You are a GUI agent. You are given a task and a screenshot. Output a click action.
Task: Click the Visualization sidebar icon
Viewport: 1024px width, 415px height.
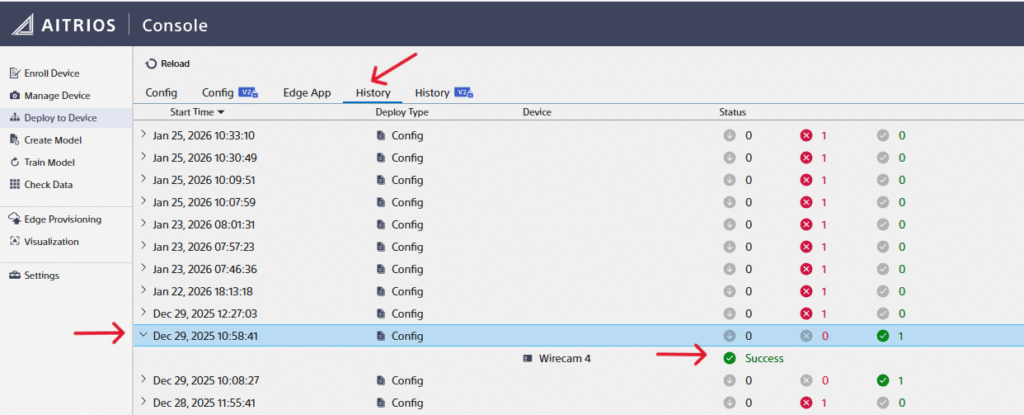(14, 241)
